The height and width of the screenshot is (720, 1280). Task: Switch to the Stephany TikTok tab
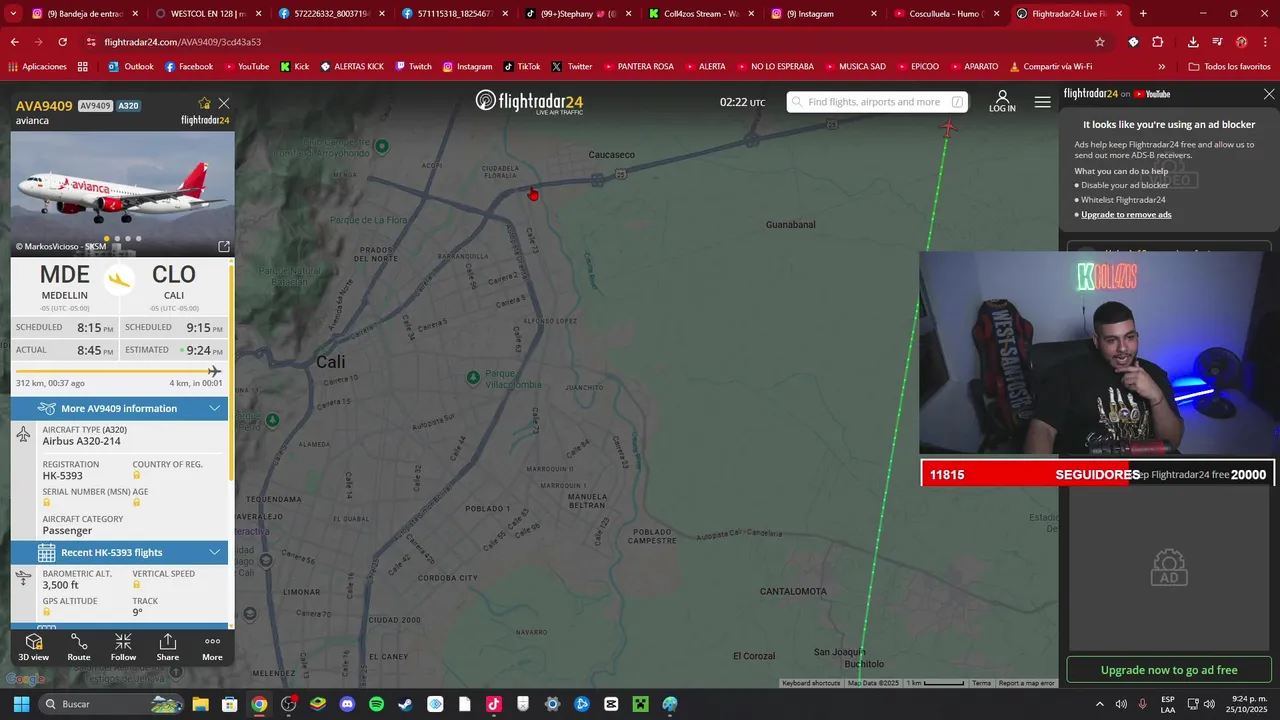click(x=578, y=14)
